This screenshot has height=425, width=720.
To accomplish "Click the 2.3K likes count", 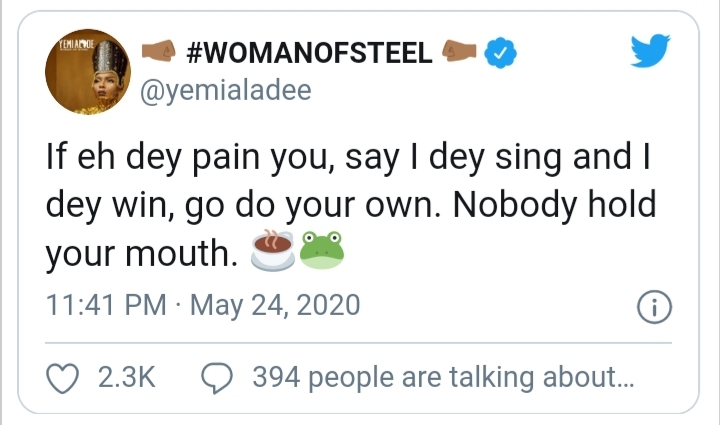I will click(x=125, y=377).
